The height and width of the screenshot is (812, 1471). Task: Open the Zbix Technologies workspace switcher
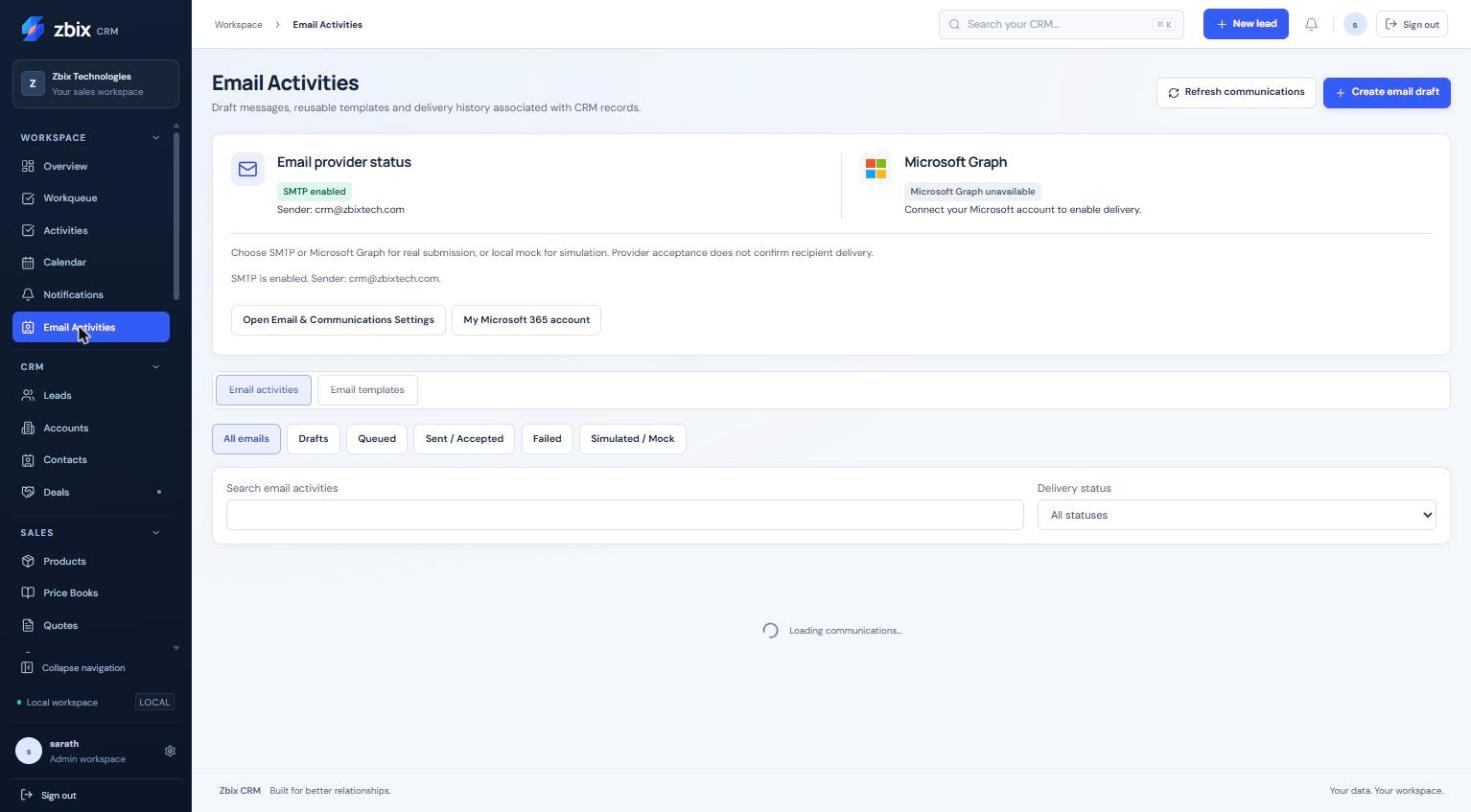(96, 84)
